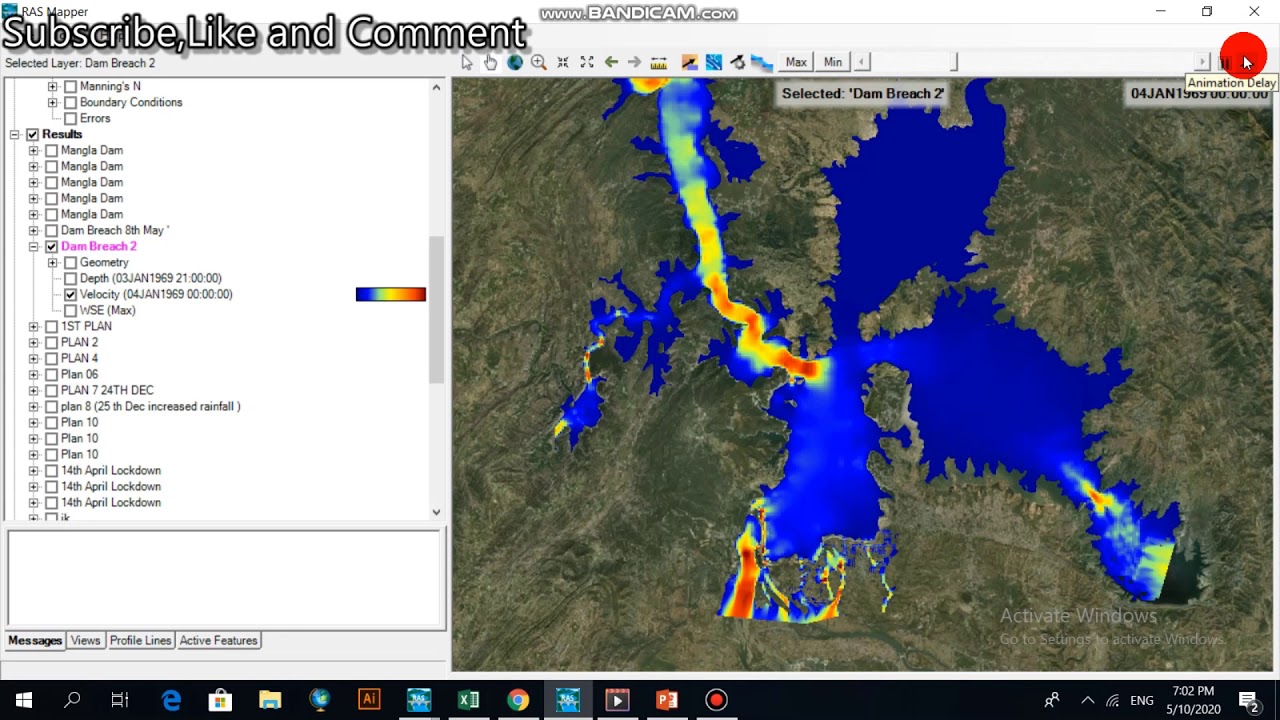Check the WSE (Max) layer checkbox
1280x720 pixels.
70,310
